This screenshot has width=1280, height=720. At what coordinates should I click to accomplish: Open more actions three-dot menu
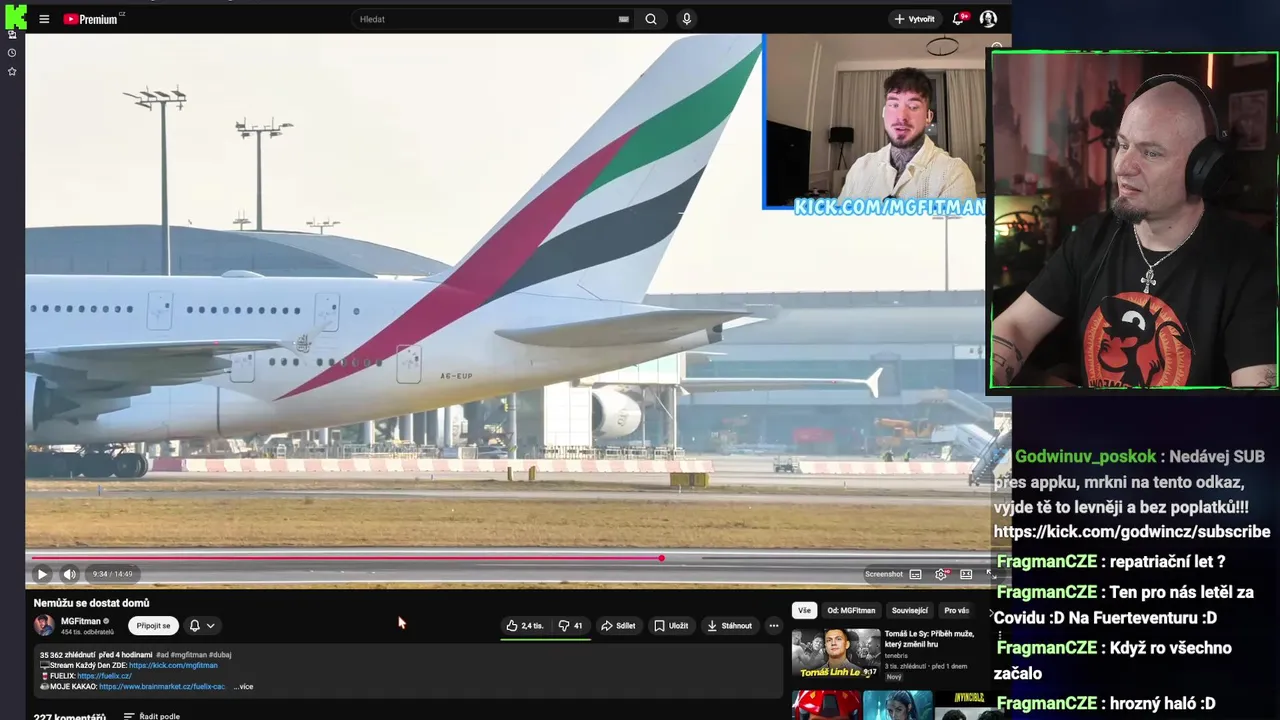click(x=773, y=625)
